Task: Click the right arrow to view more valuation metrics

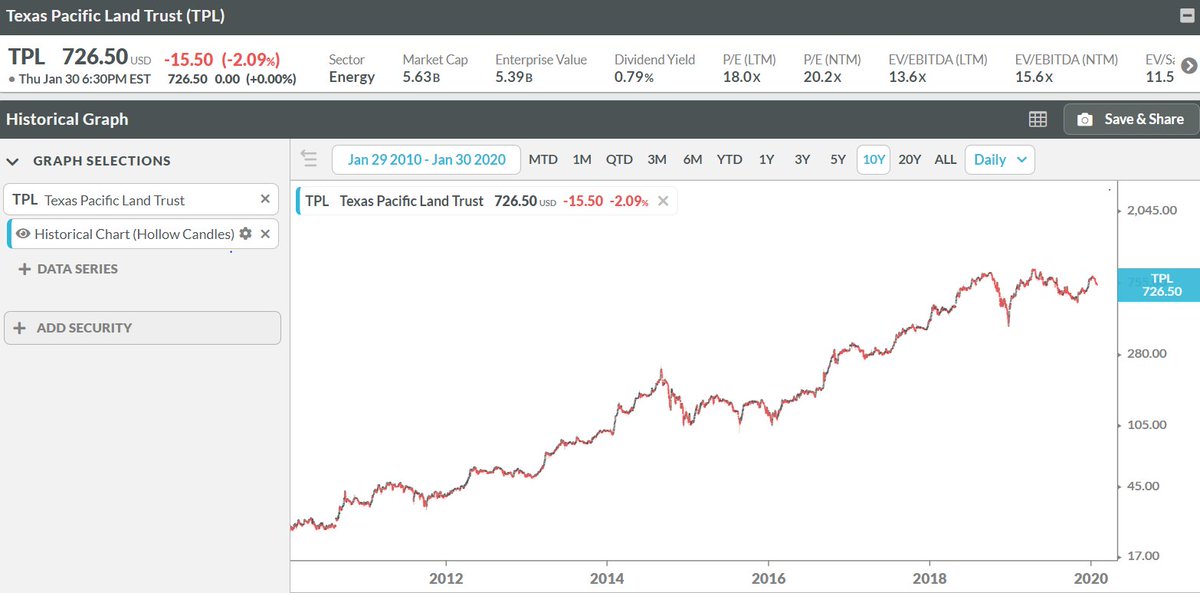Action: 1189,66
